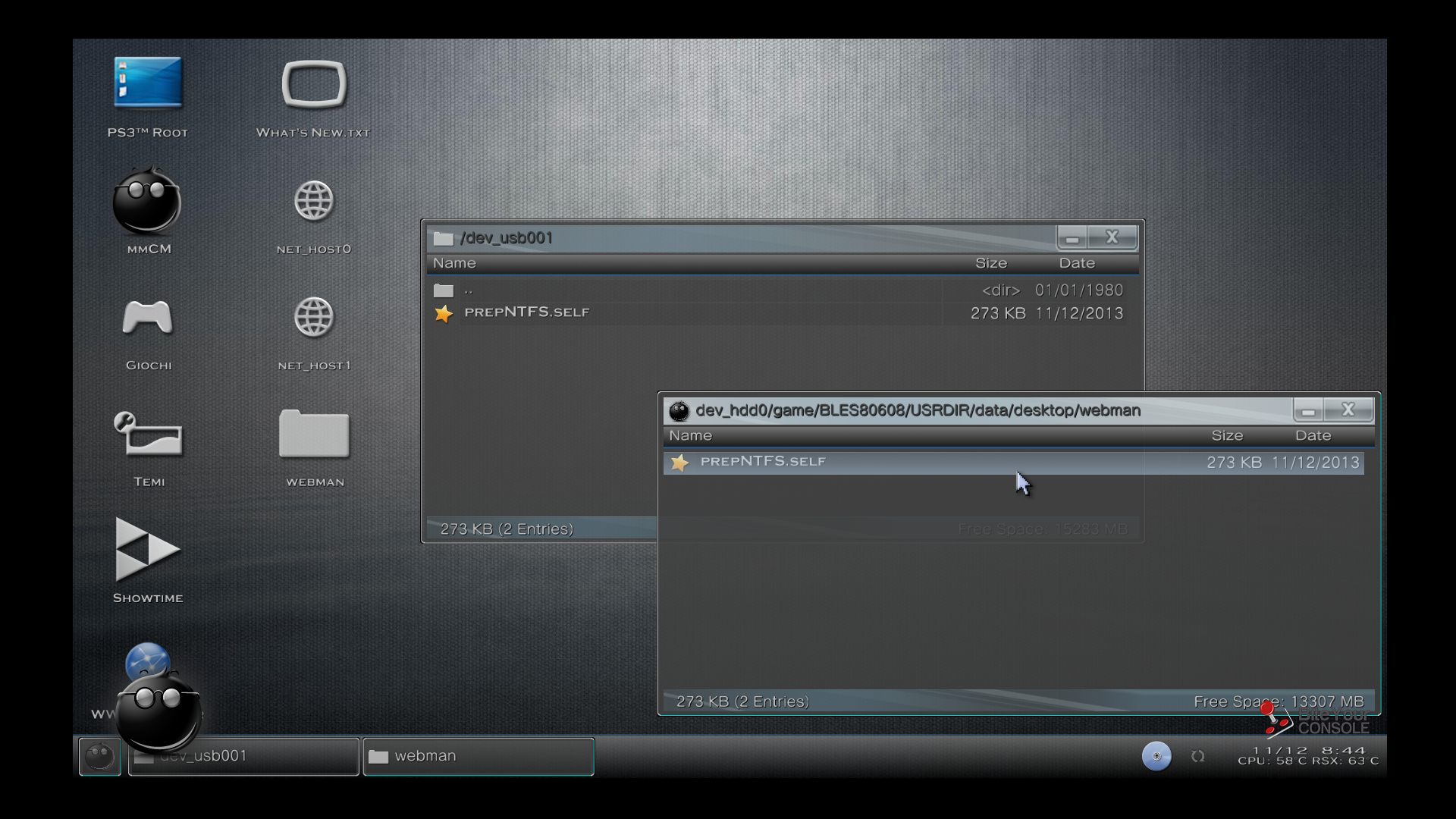Switch to dev_usb001 taskbar window
This screenshot has width=1456, height=819.
[x=243, y=756]
